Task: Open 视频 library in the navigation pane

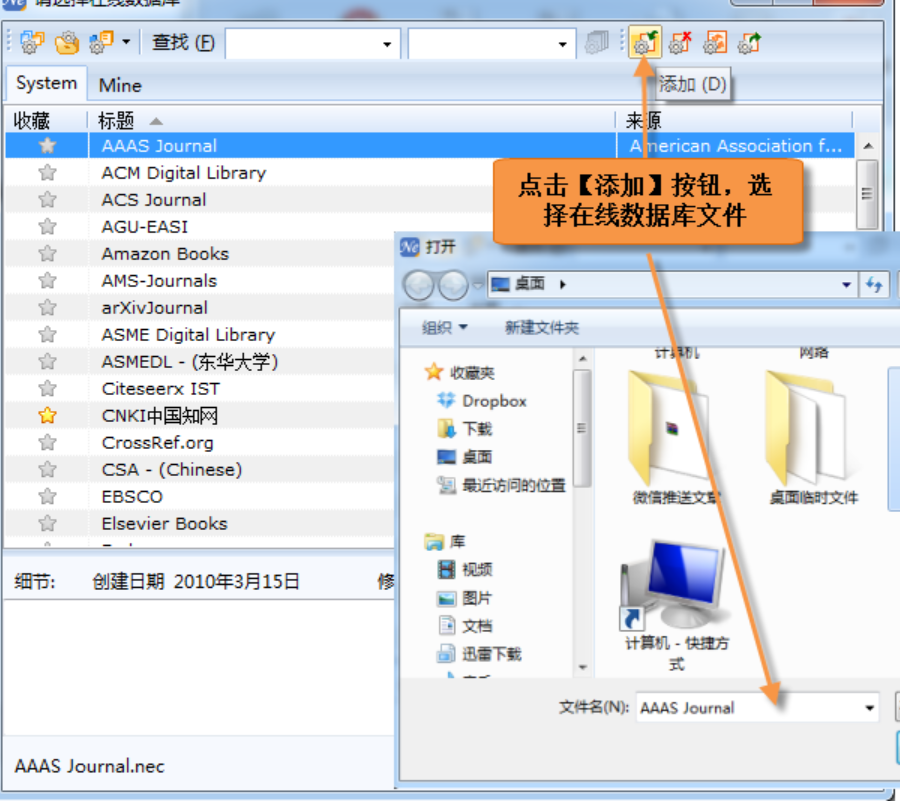Action: [x=465, y=569]
